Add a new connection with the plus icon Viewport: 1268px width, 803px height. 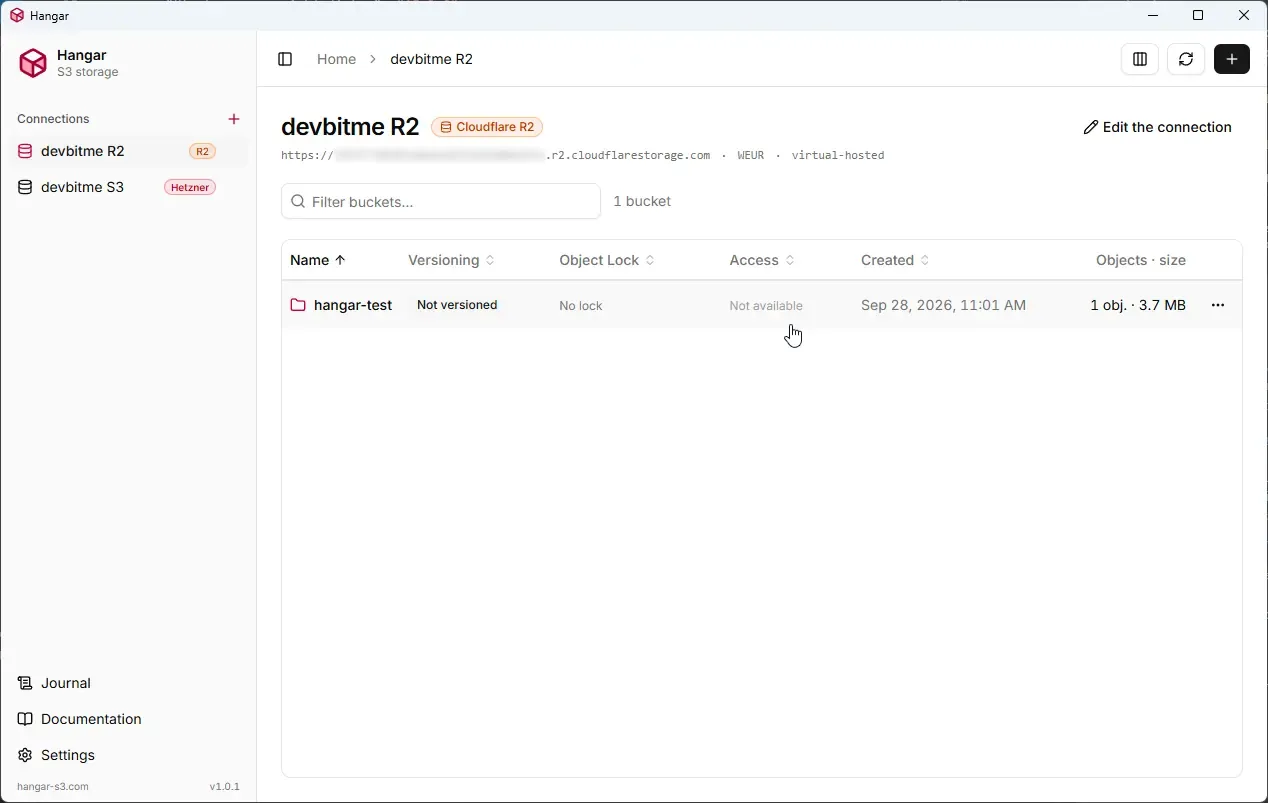pos(234,119)
